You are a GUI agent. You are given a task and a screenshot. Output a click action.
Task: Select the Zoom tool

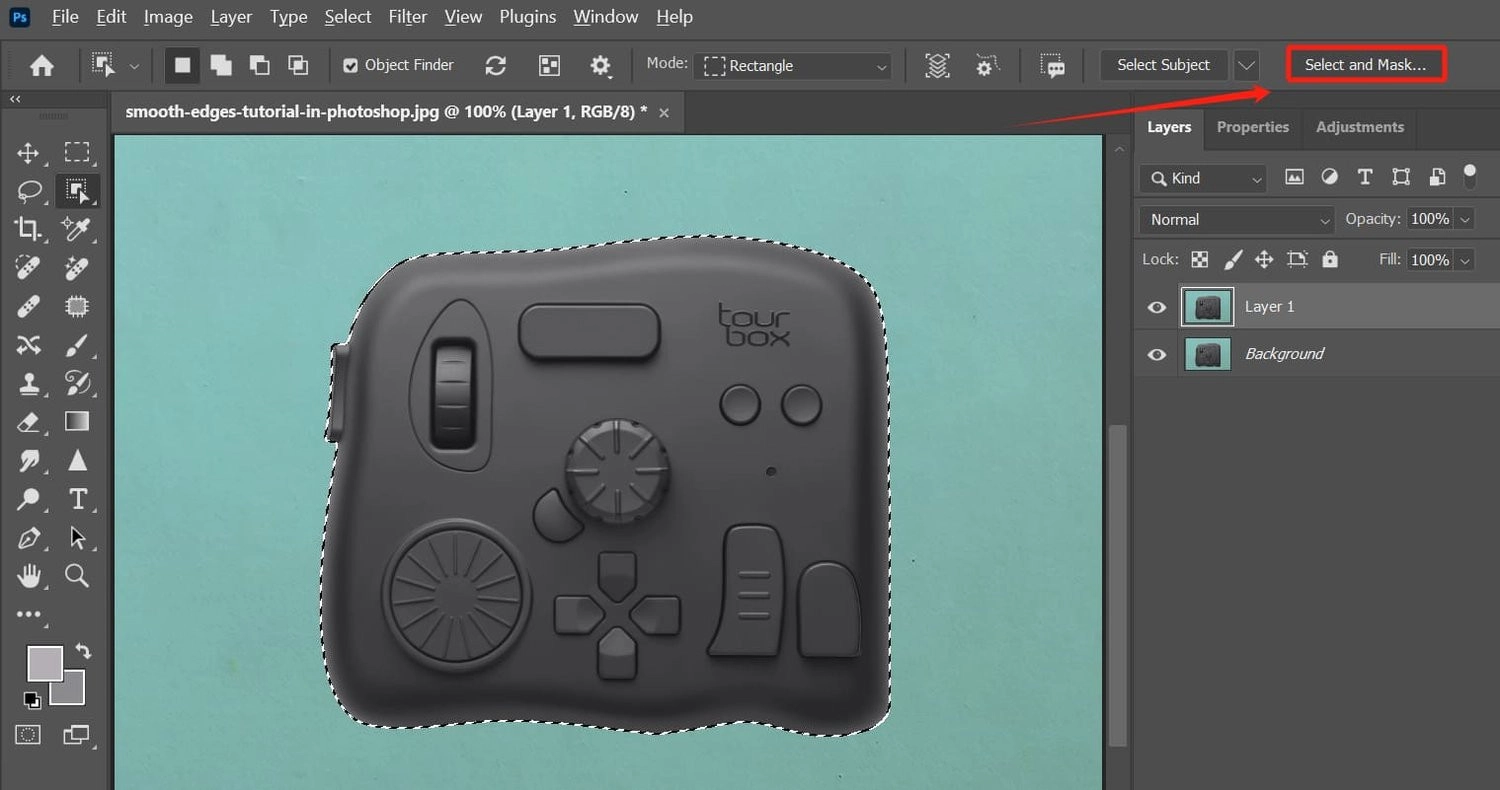[77, 576]
